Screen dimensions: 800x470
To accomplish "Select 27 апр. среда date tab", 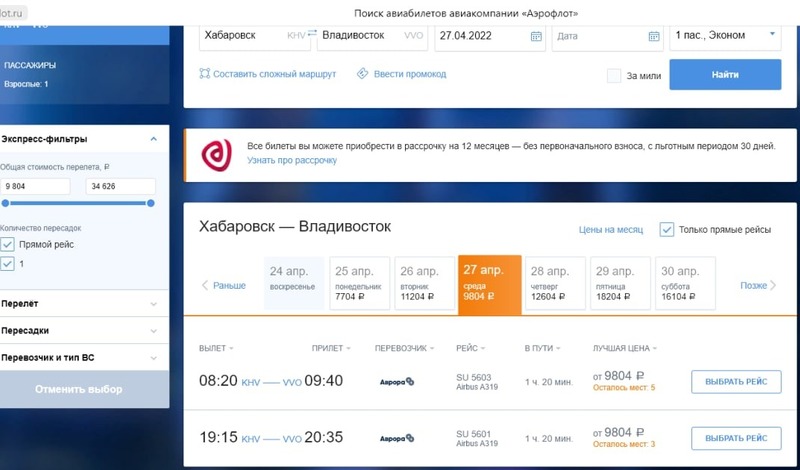I will [490, 285].
